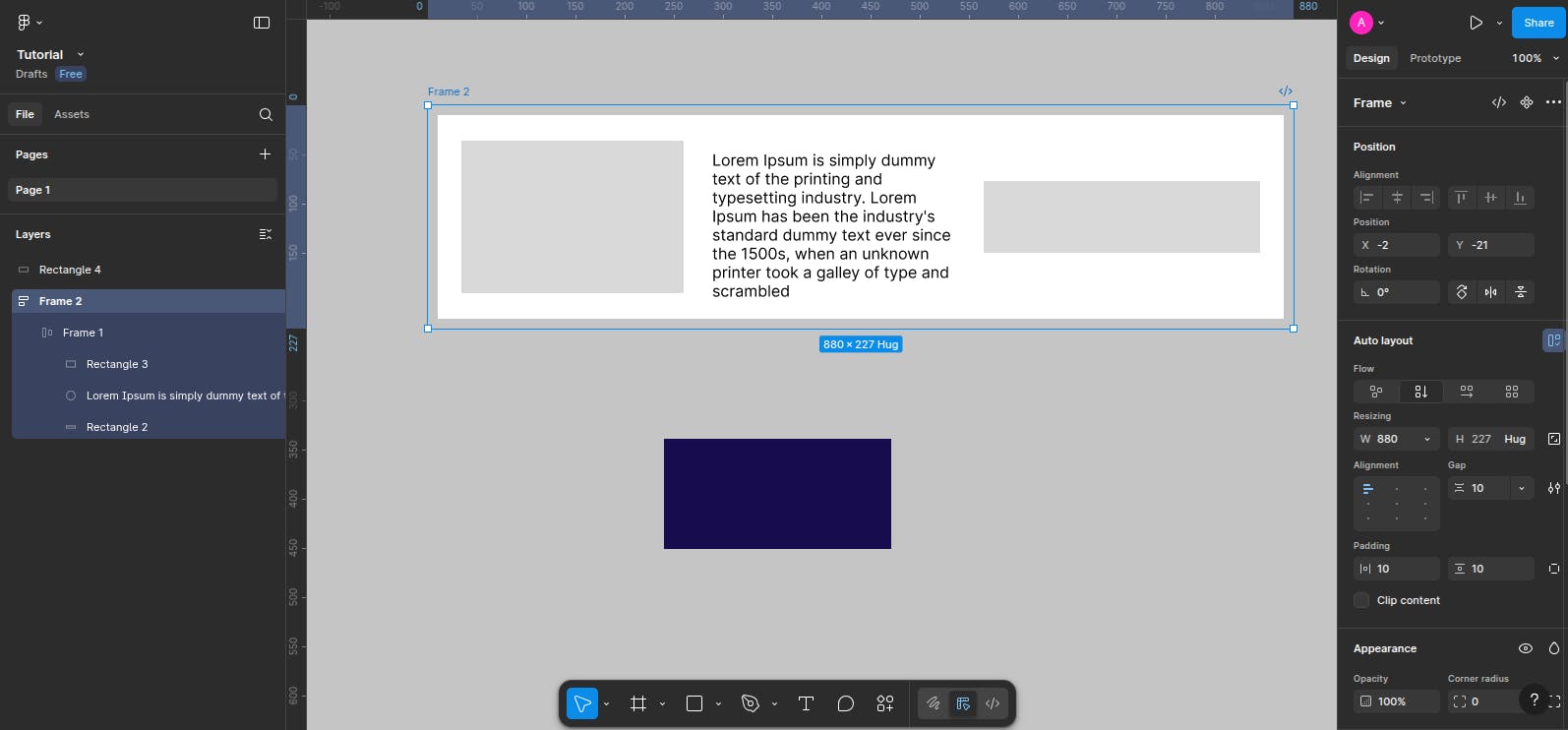Toggle the sidebar panel collapse icon
Image resolution: width=1568 pixels, height=730 pixels.
coord(262,23)
